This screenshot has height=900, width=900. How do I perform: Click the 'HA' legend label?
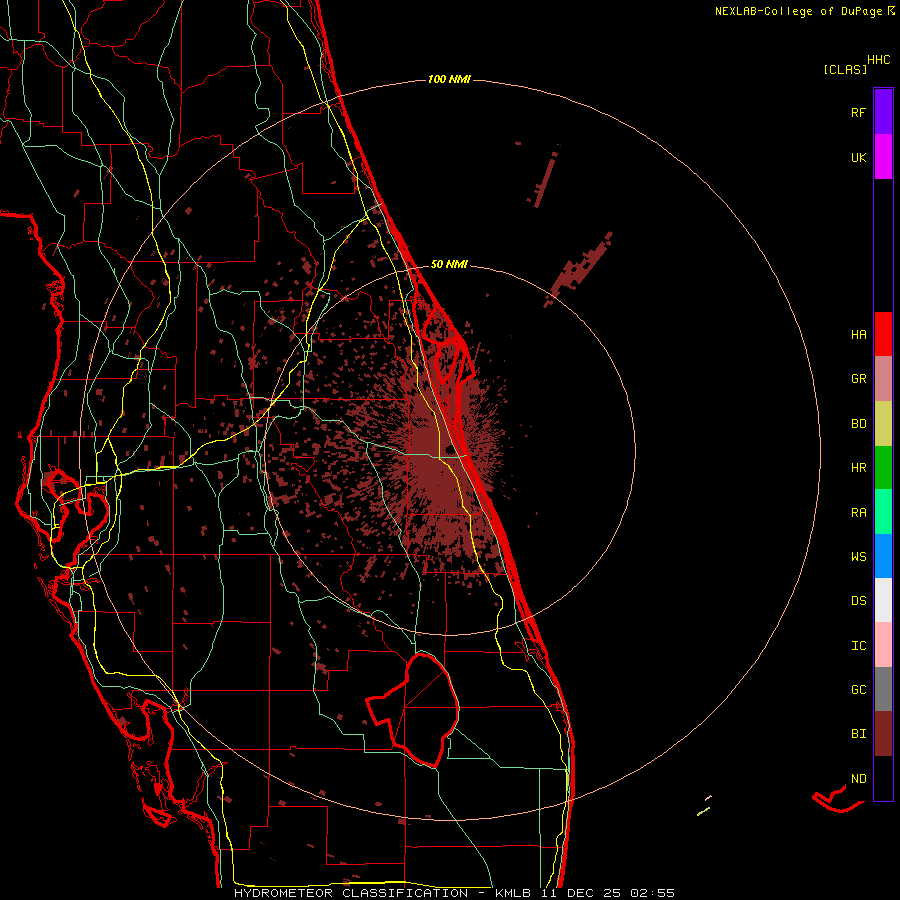(x=858, y=334)
